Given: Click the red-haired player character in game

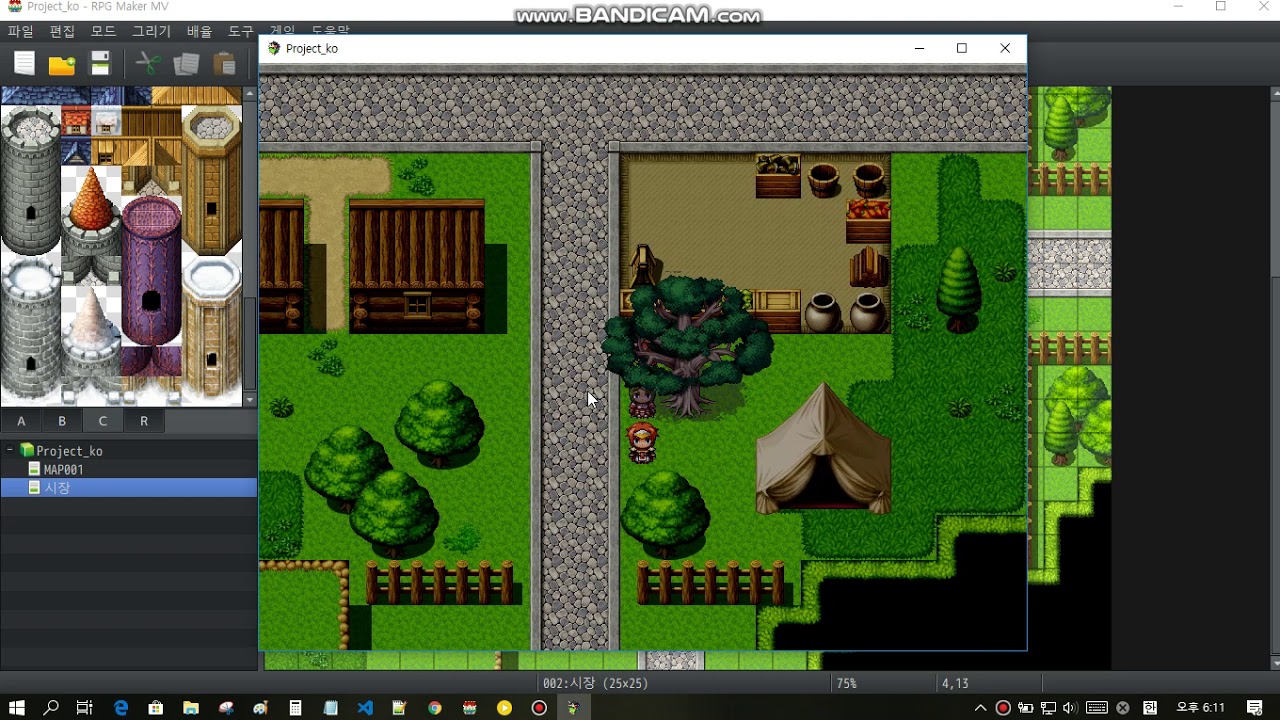Looking at the screenshot, I should (642, 443).
